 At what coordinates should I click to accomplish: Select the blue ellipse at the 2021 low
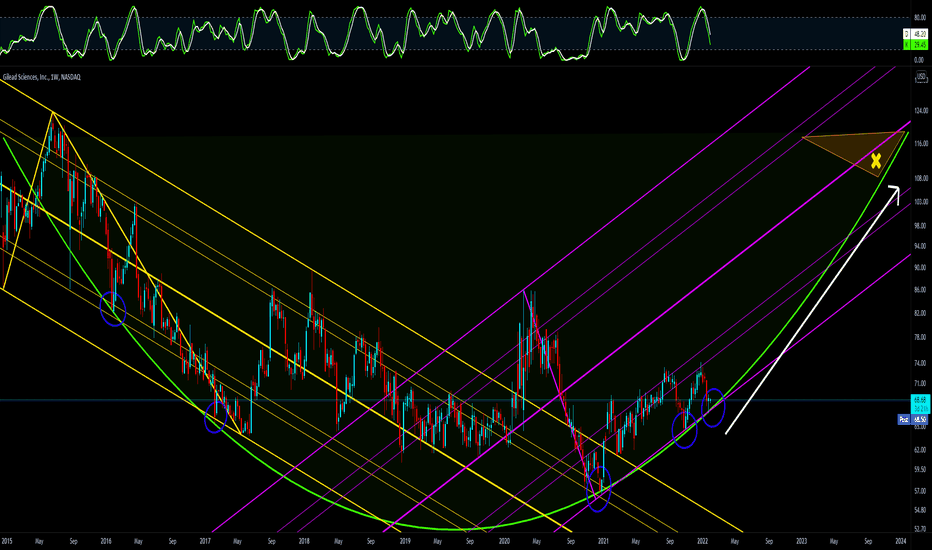[x=599, y=489]
